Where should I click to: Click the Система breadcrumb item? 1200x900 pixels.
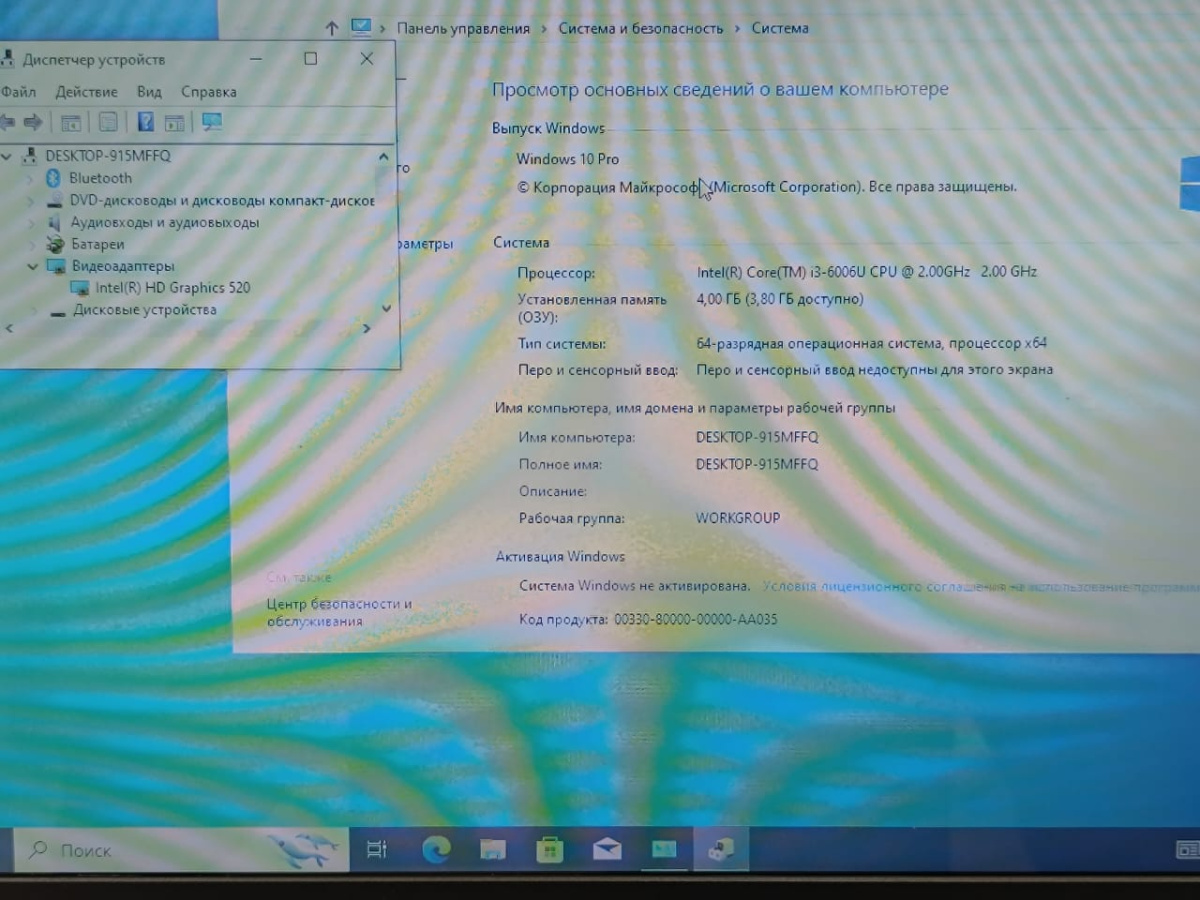[x=780, y=28]
